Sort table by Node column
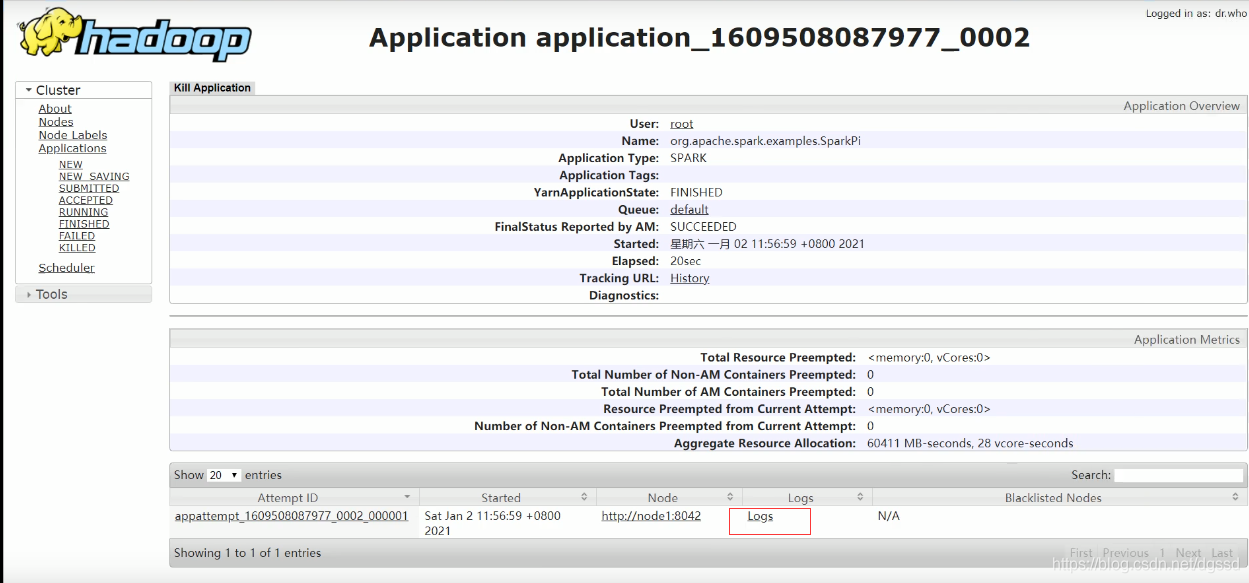 [669, 497]
